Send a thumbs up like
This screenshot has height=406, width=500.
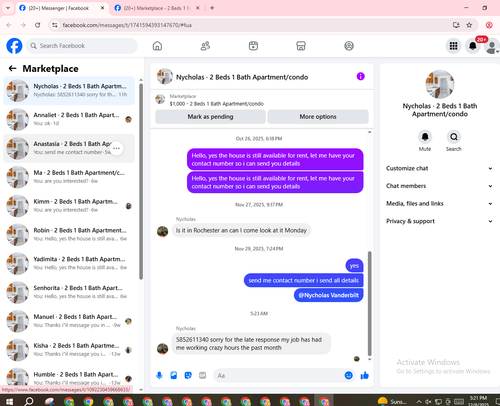(x=365, y=376)
